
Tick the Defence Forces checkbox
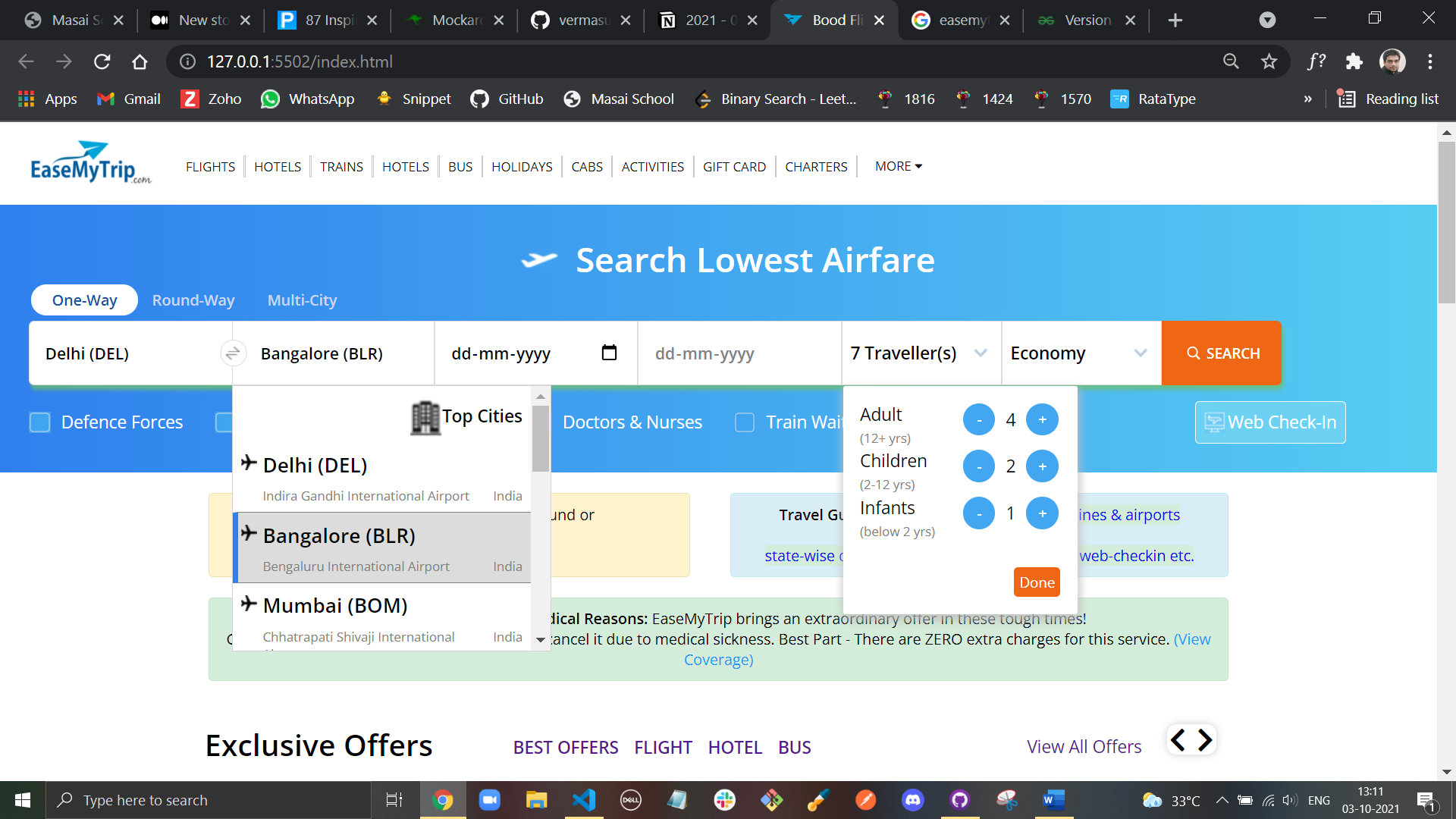39,422
